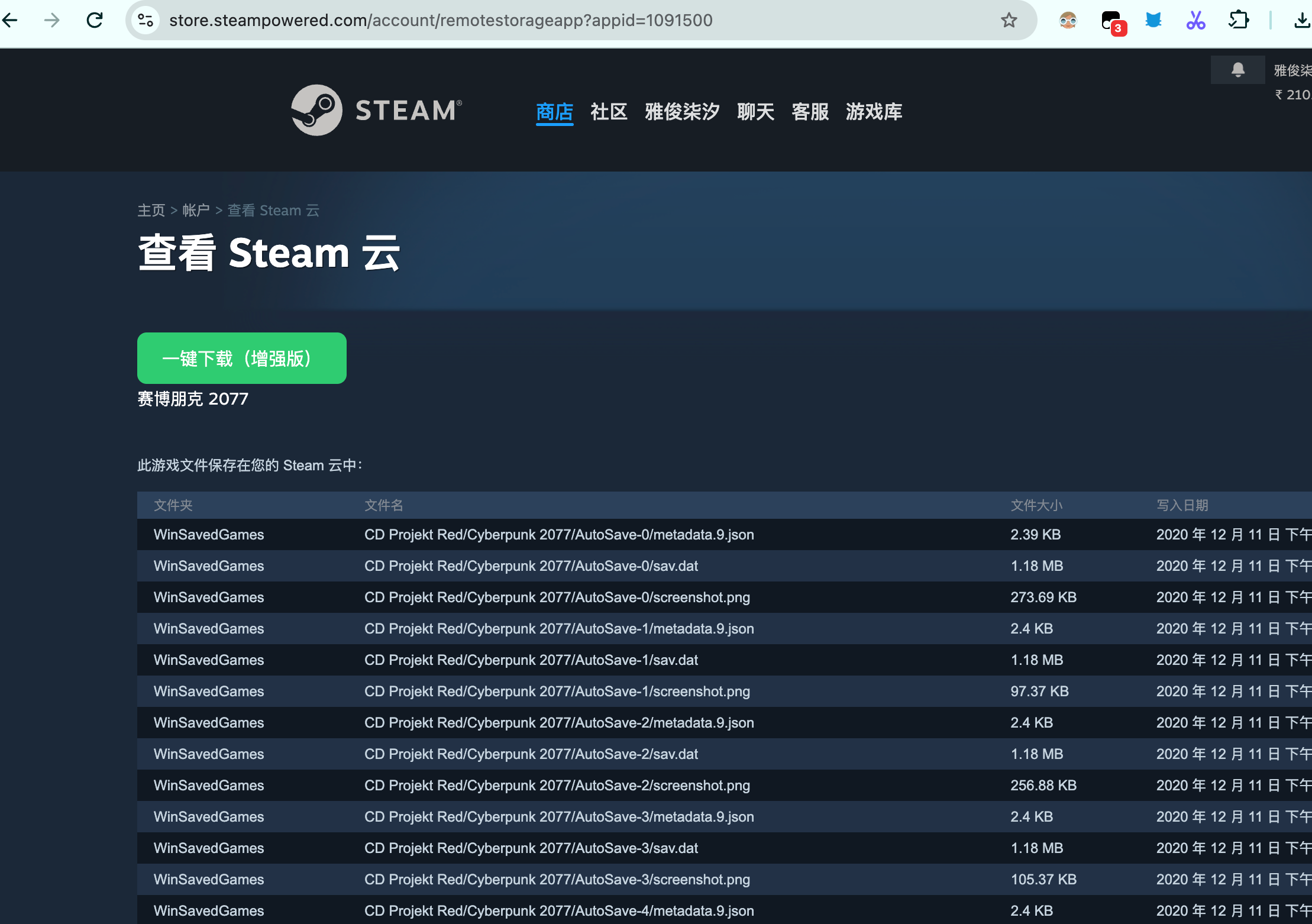Click the 赛博朋克 2077 game title
The height and width of the screenshot is (924, 1312).
coord(193,399)
